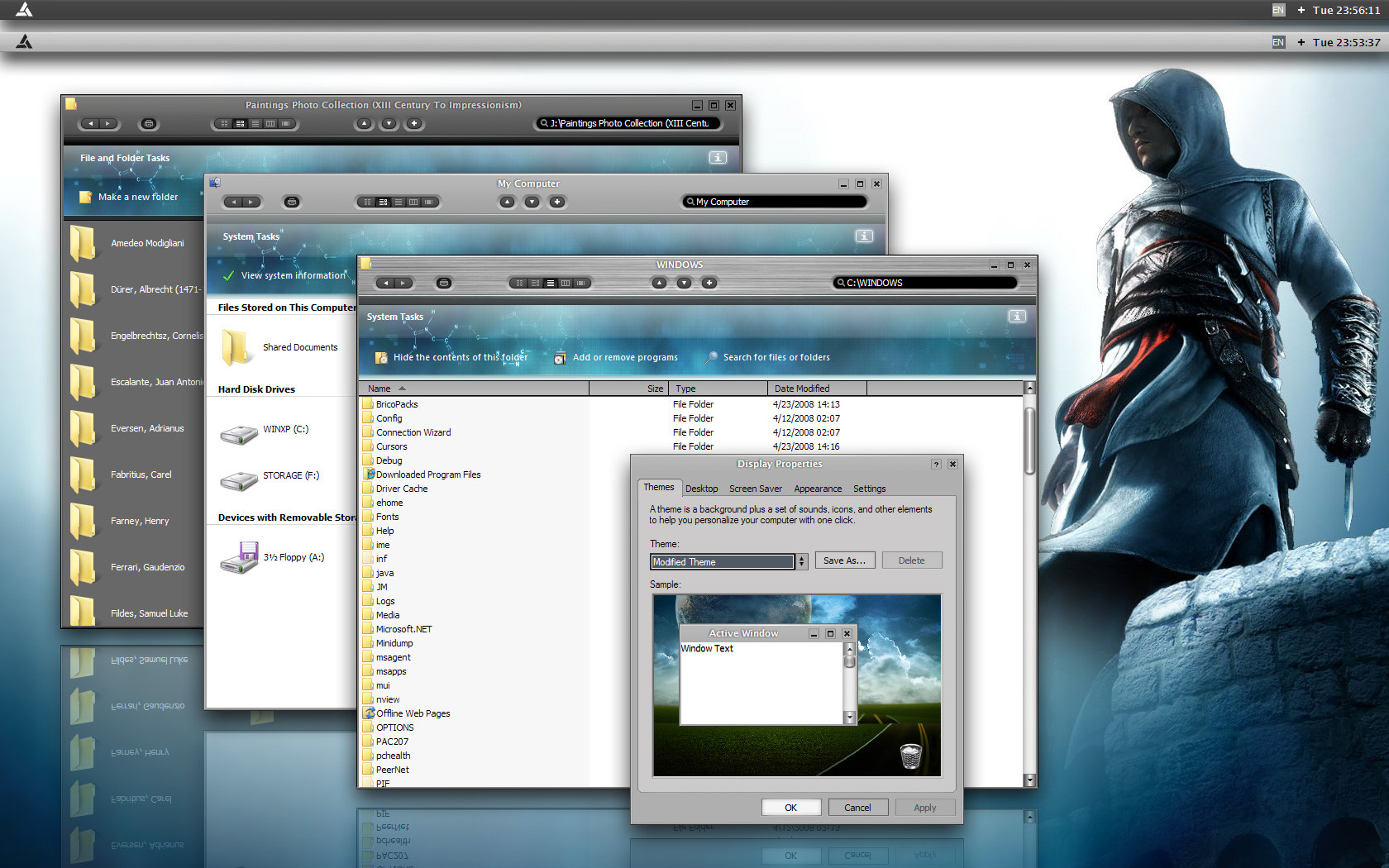Click Tue 23:56:11 clock in top bar

coord(1346,10)
